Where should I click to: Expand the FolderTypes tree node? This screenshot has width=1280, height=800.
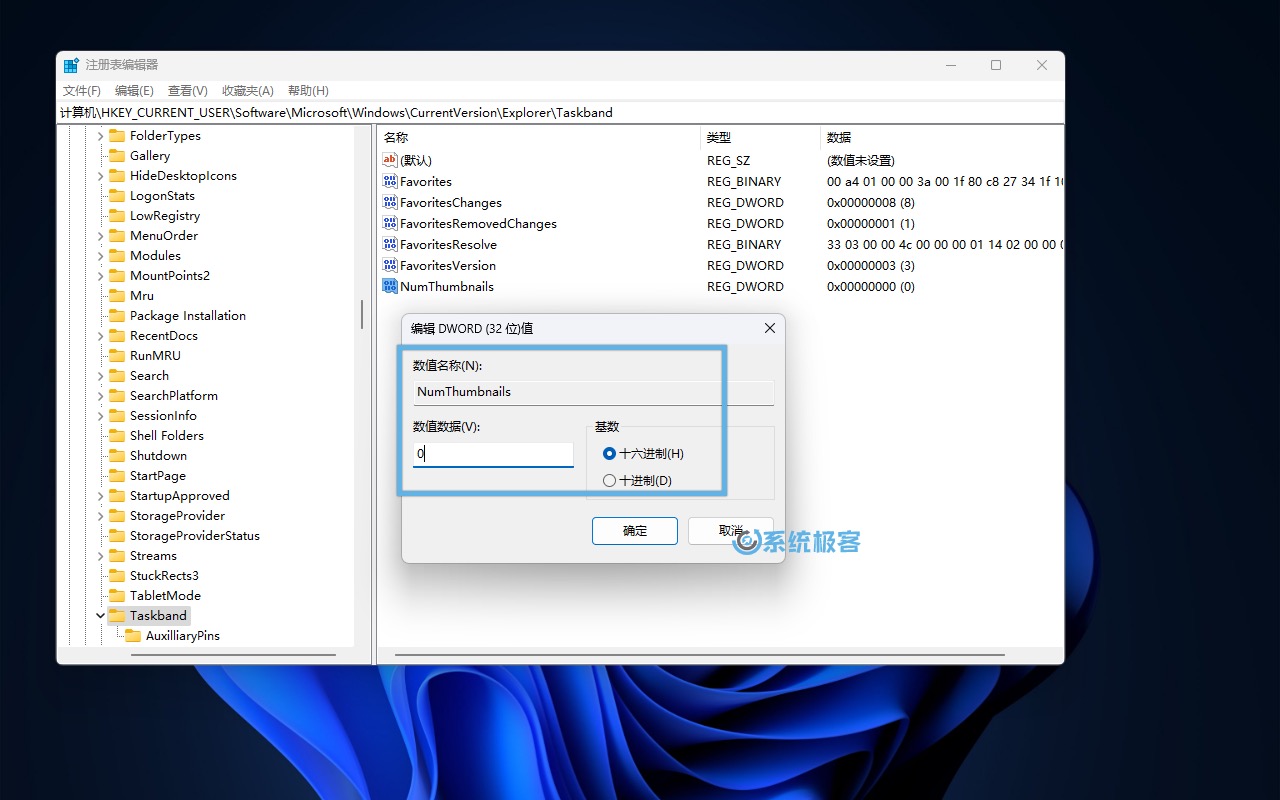[100, 136]
